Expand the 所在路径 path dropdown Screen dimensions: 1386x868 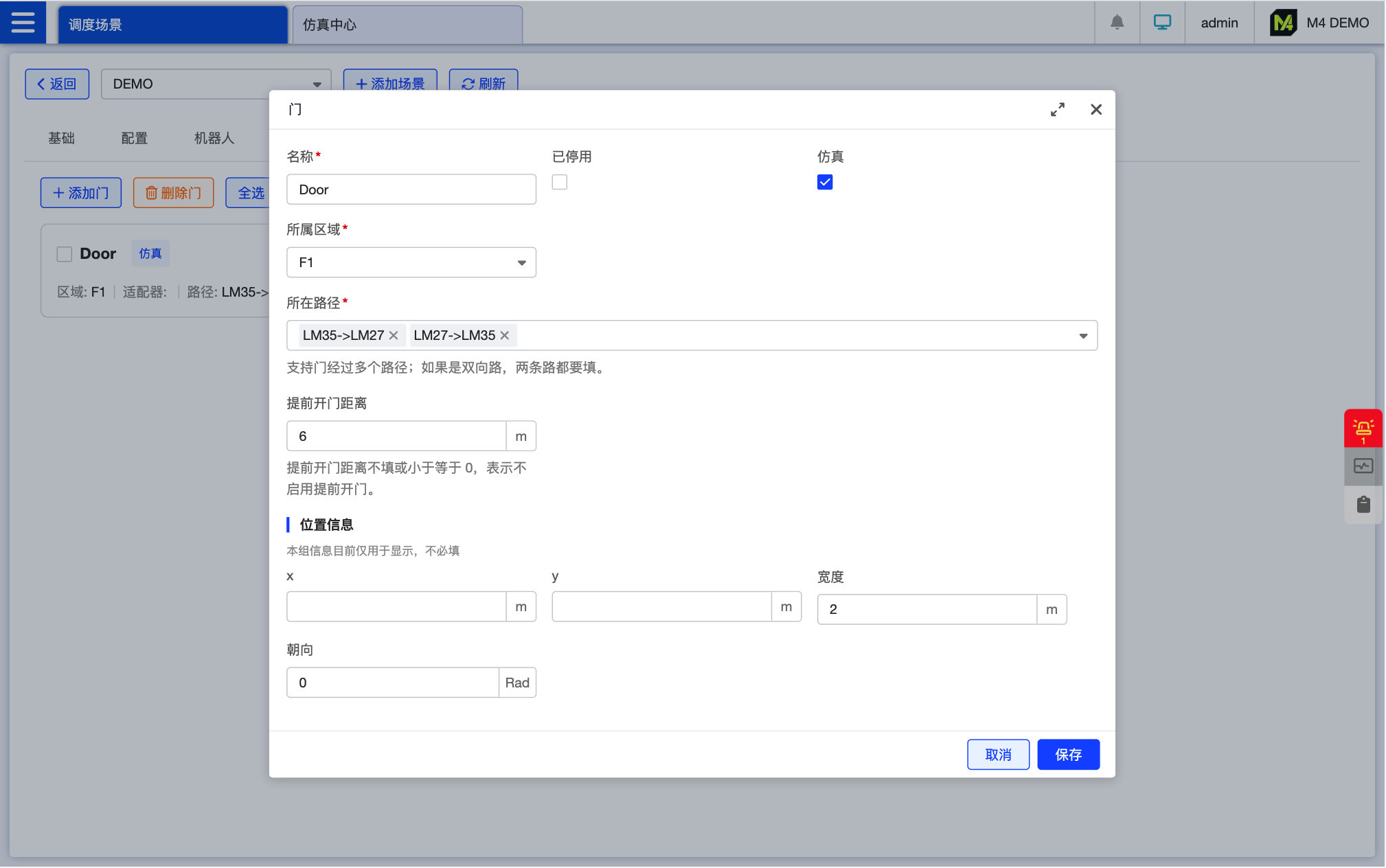point(1082,336)
